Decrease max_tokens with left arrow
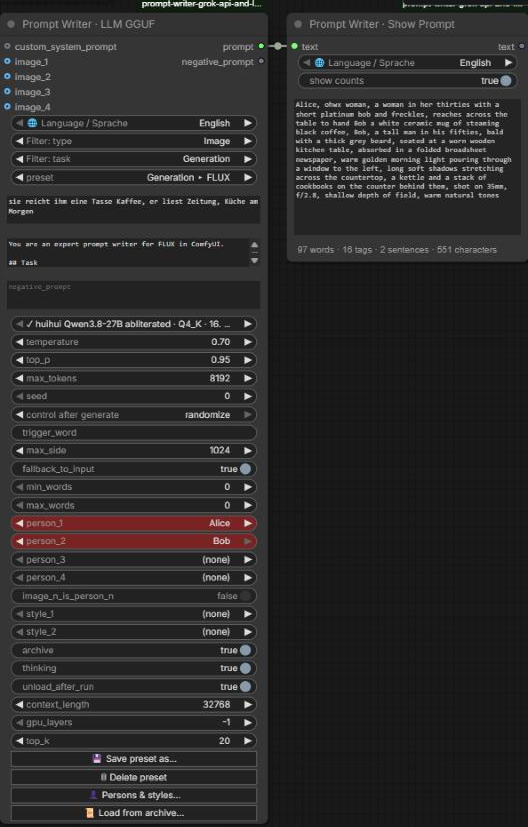The image size is (528, 827). [x=20, y=378]
